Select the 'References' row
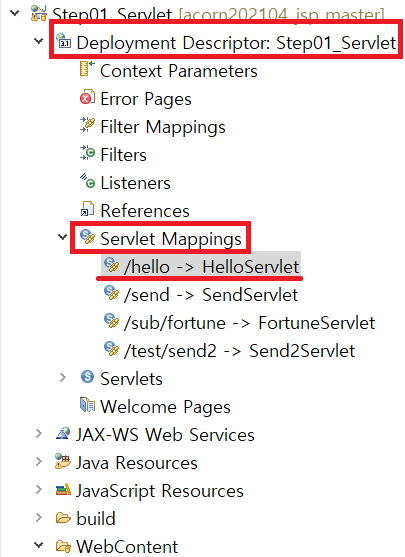The height and width of the screenshot is (557, 405). pyautogui.click(x=145, y=211)
